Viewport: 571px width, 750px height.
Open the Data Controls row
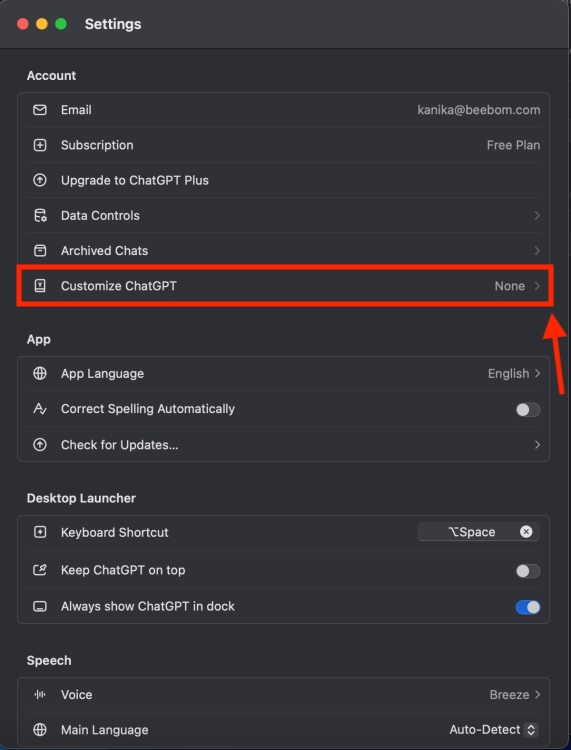tap(283, 215)
